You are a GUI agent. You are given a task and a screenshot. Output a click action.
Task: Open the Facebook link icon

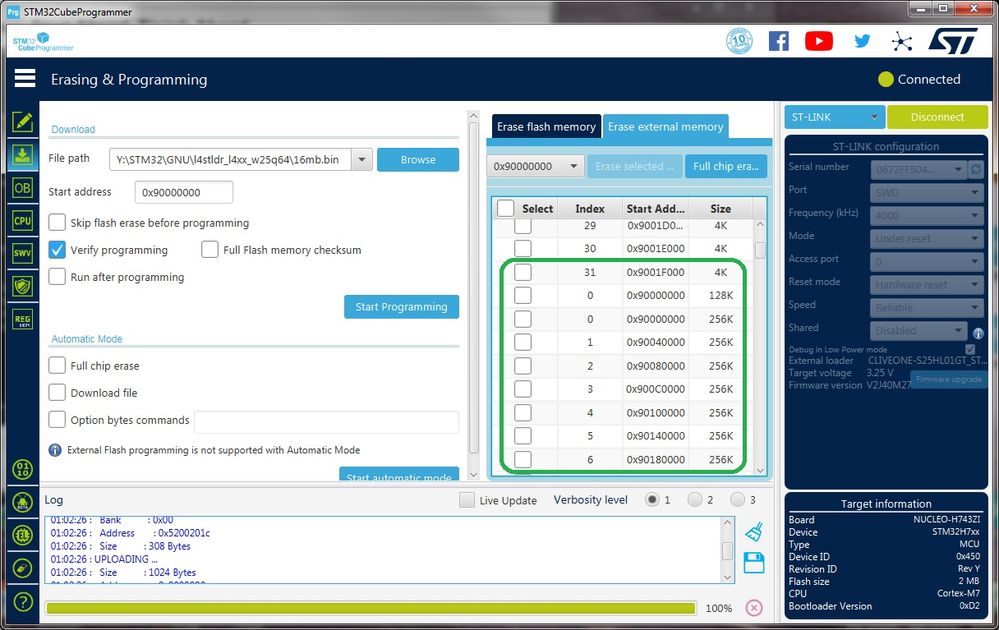point(779,41)
